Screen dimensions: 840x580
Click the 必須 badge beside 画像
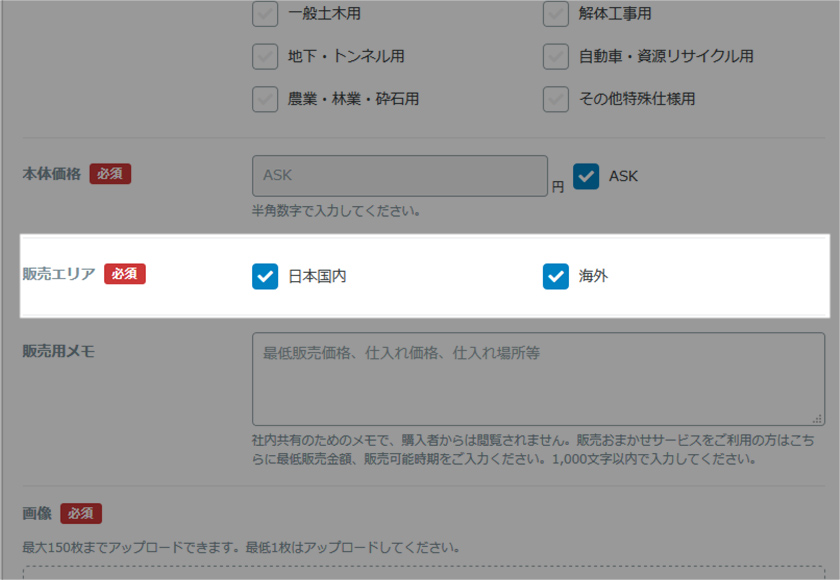[x=81, y=513]
